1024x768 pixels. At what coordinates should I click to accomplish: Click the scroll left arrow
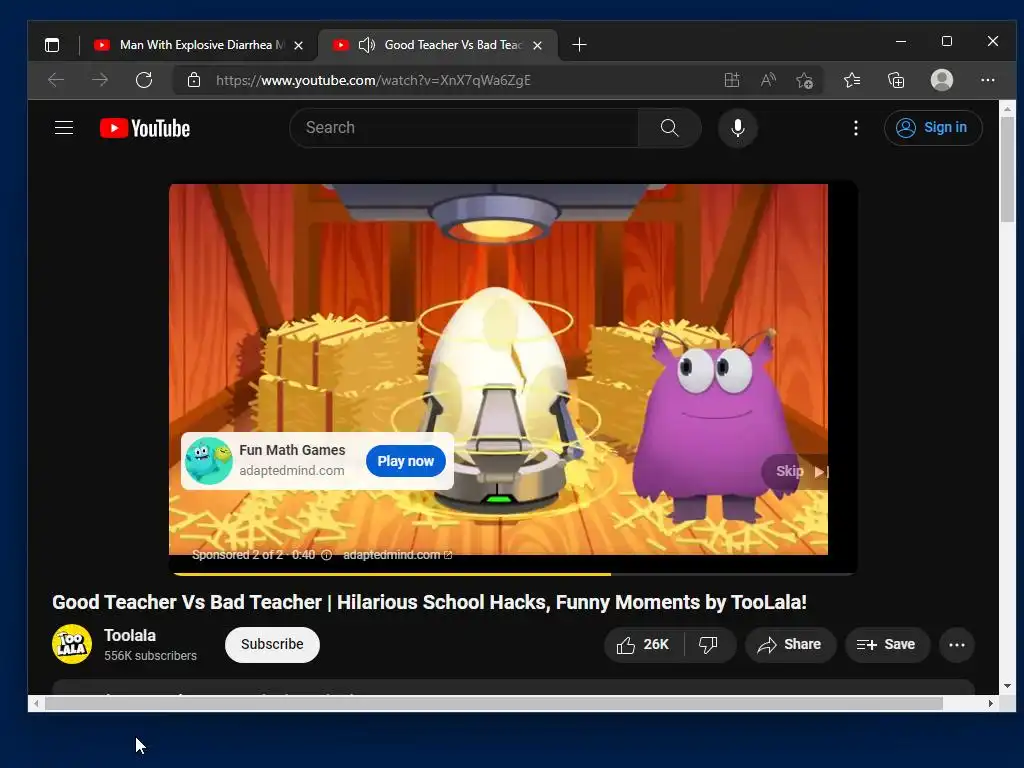coord(36,703)
